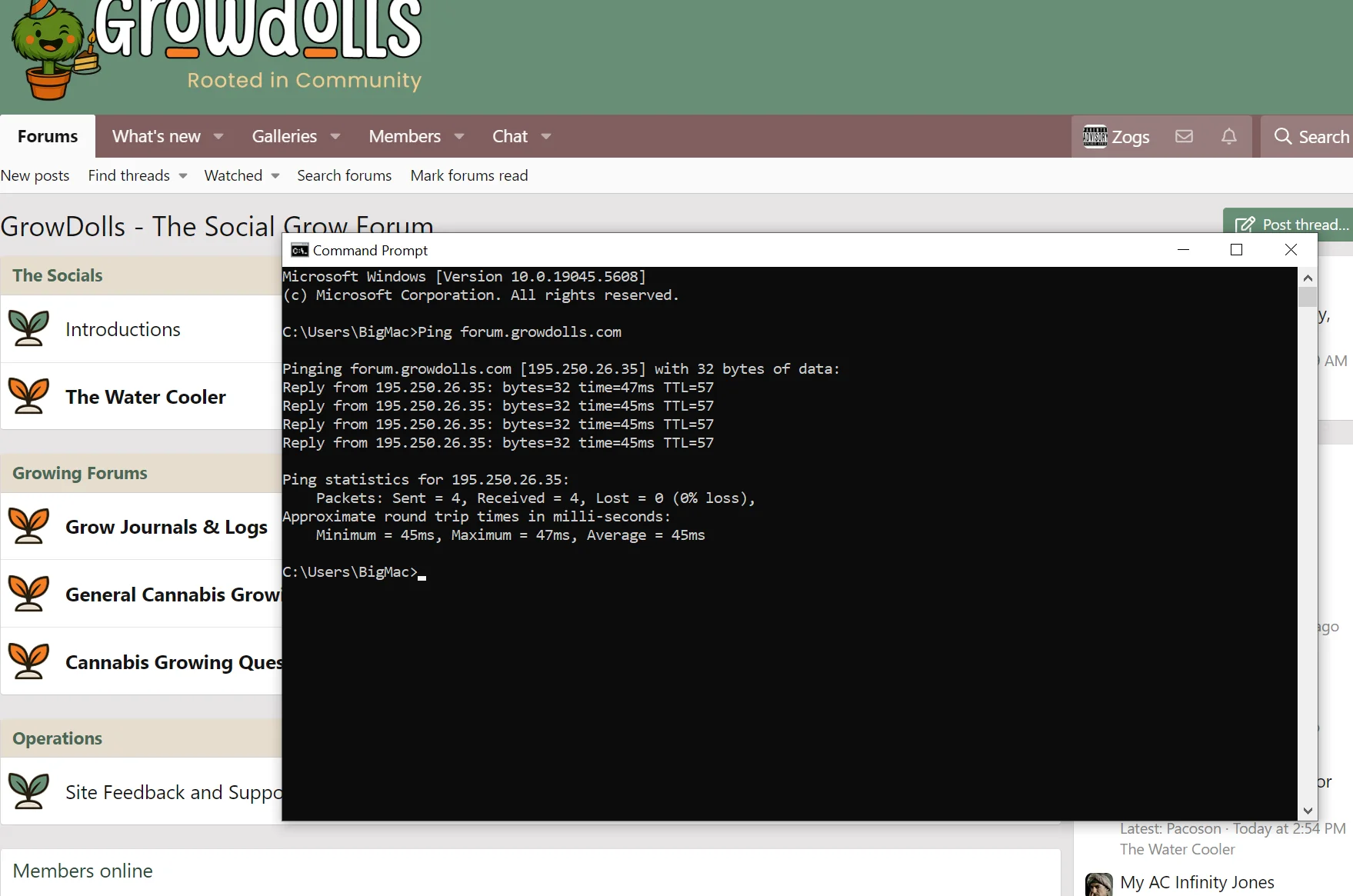Click the Zogs user avatar icon
Viewport: 1353px width, 896px height.
[x=1095, y=136]
